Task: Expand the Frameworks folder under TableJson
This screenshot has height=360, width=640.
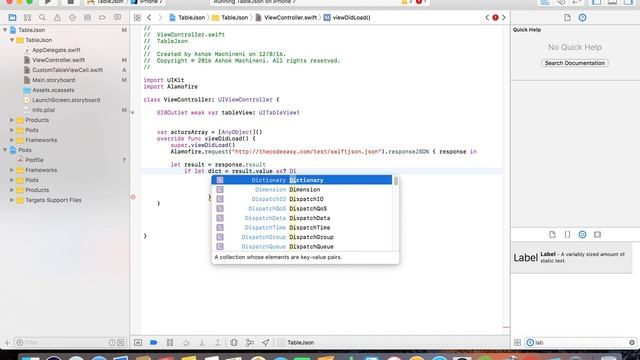Action: (x=12, y=140)
